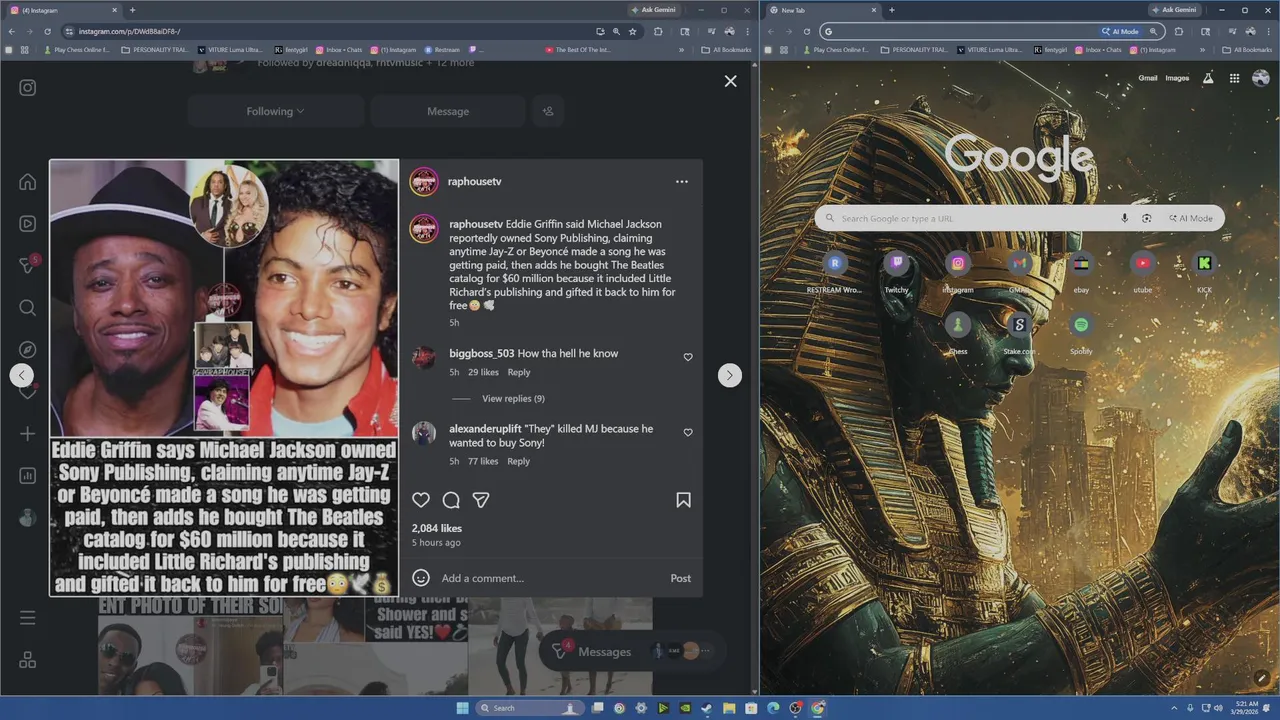This screenshot has height=720, width=1280.
Task: Click Ask Gemini in Instagram window
Action: pos(654,10)
